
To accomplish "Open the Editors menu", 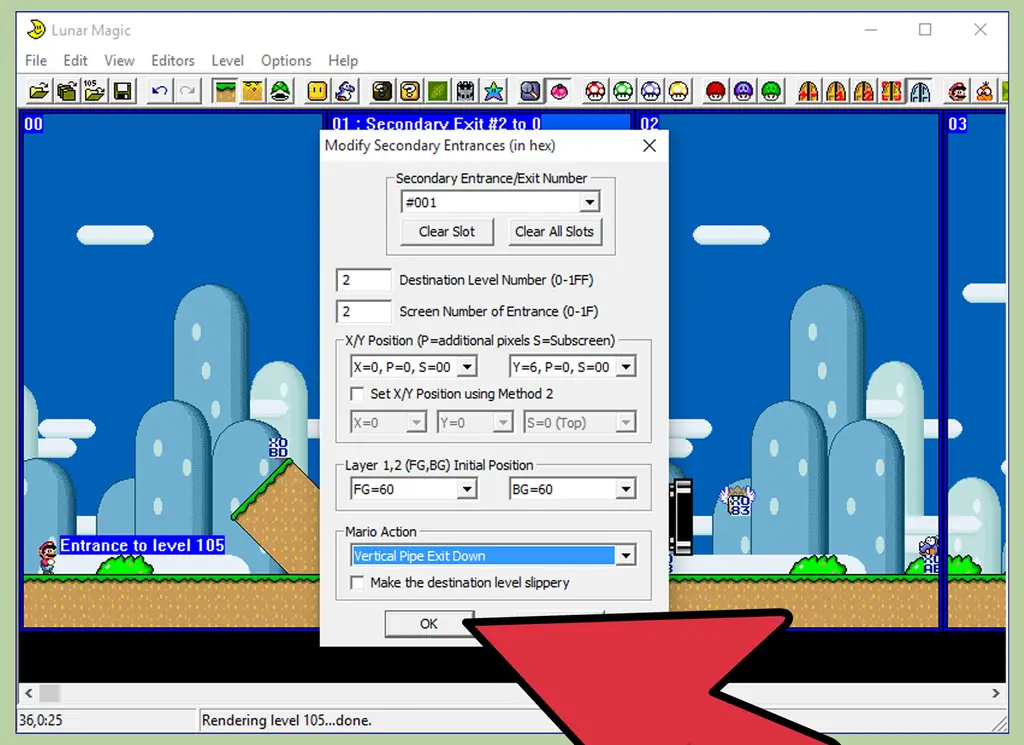I will pos(173,61).
